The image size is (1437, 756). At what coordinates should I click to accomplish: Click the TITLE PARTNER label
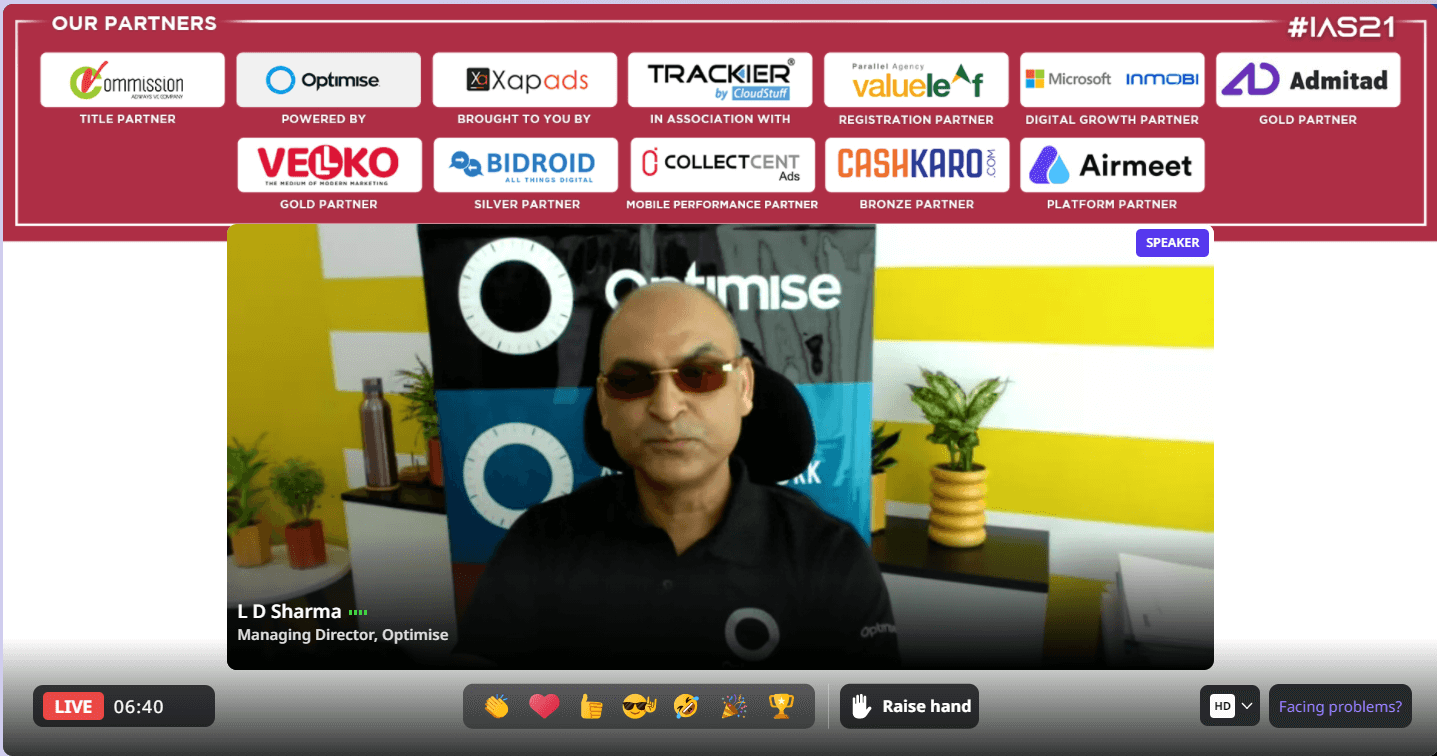[128, 119]
